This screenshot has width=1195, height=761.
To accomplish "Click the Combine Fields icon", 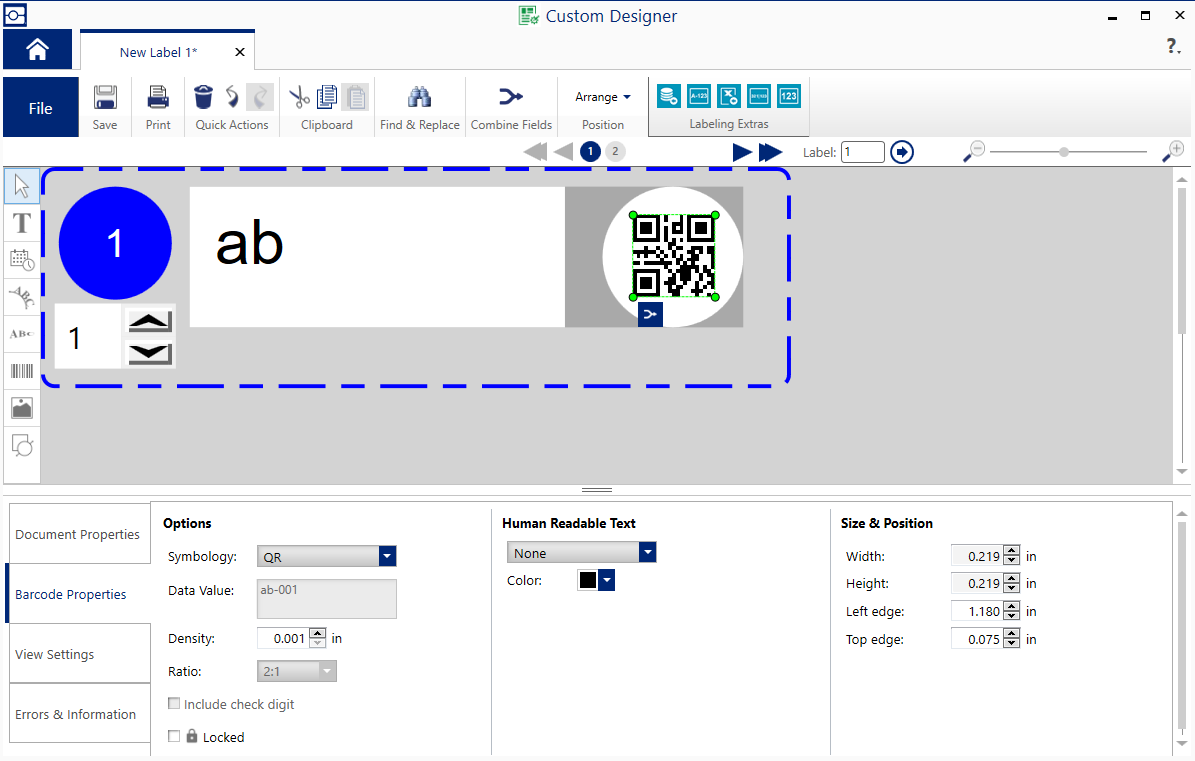I will 511,97.
